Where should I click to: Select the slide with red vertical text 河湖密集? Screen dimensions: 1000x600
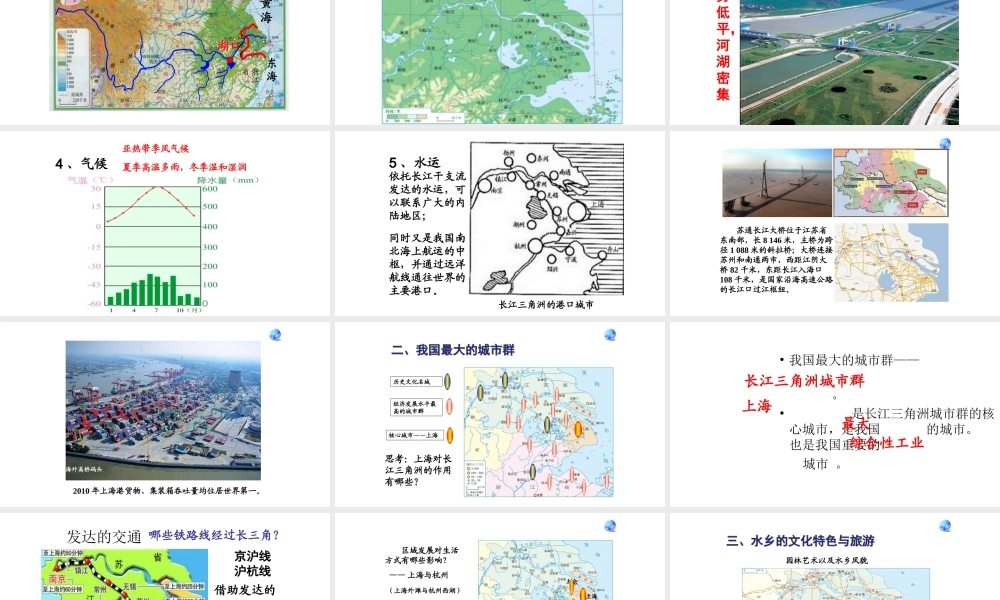click(835, 62)
